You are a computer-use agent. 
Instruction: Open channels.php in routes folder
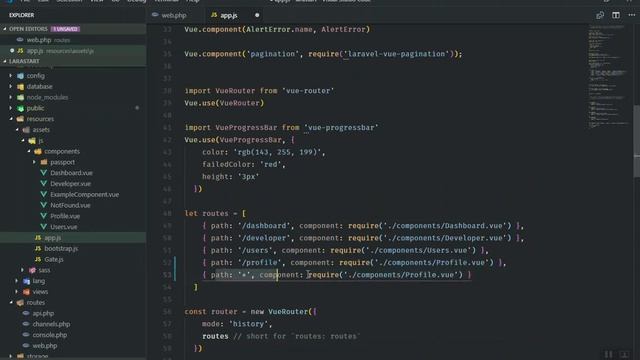pyautogui.click(x=51, y=324)
